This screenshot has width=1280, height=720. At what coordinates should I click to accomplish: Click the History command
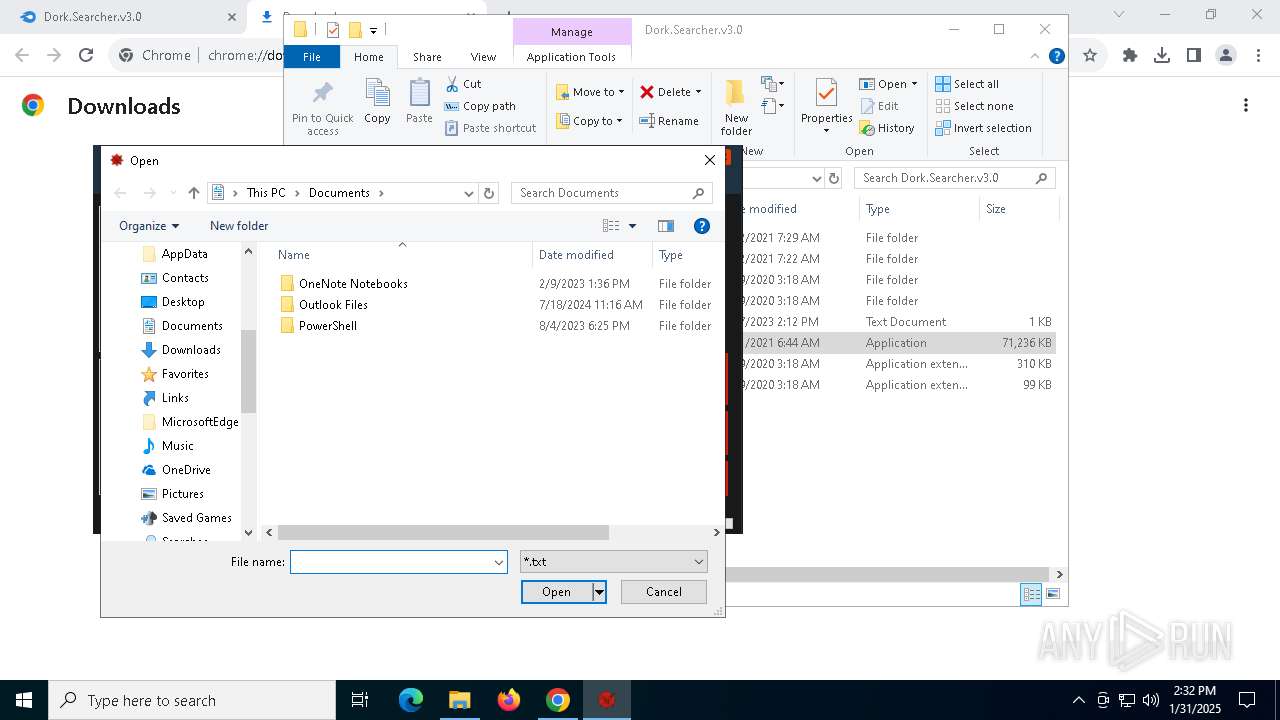[x=887, y=128]
